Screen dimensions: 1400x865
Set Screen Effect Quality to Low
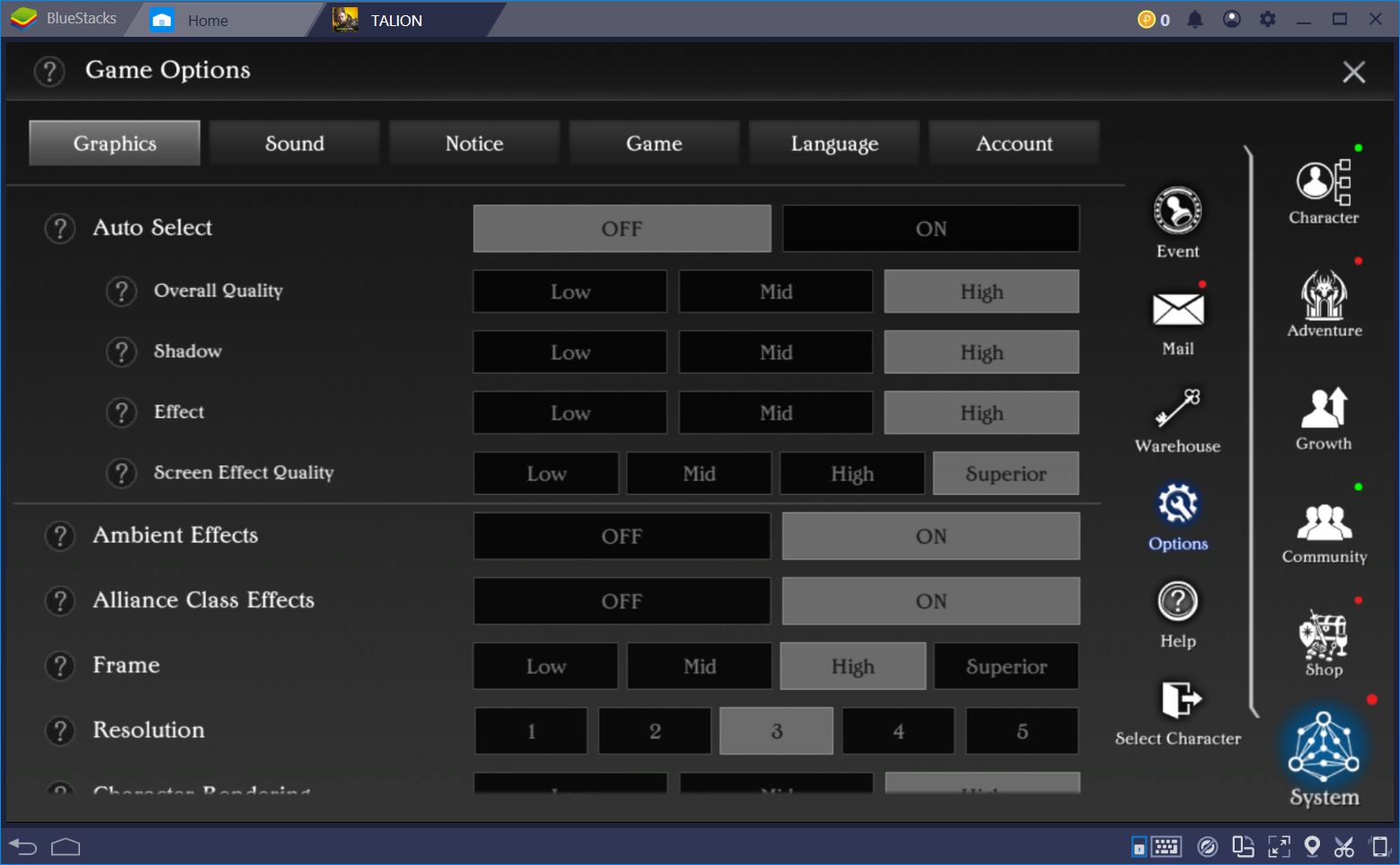(x=546, y=473)
